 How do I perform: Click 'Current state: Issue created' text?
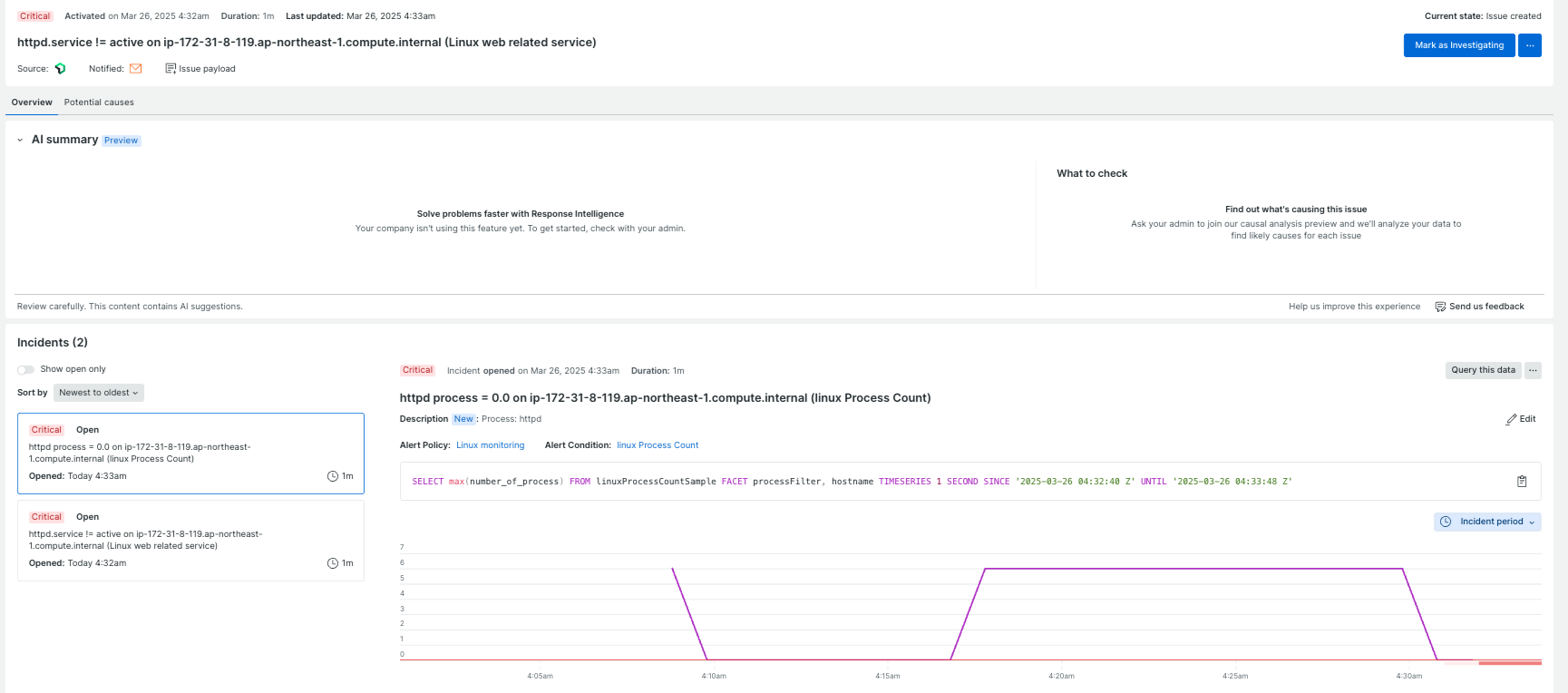1483,16
